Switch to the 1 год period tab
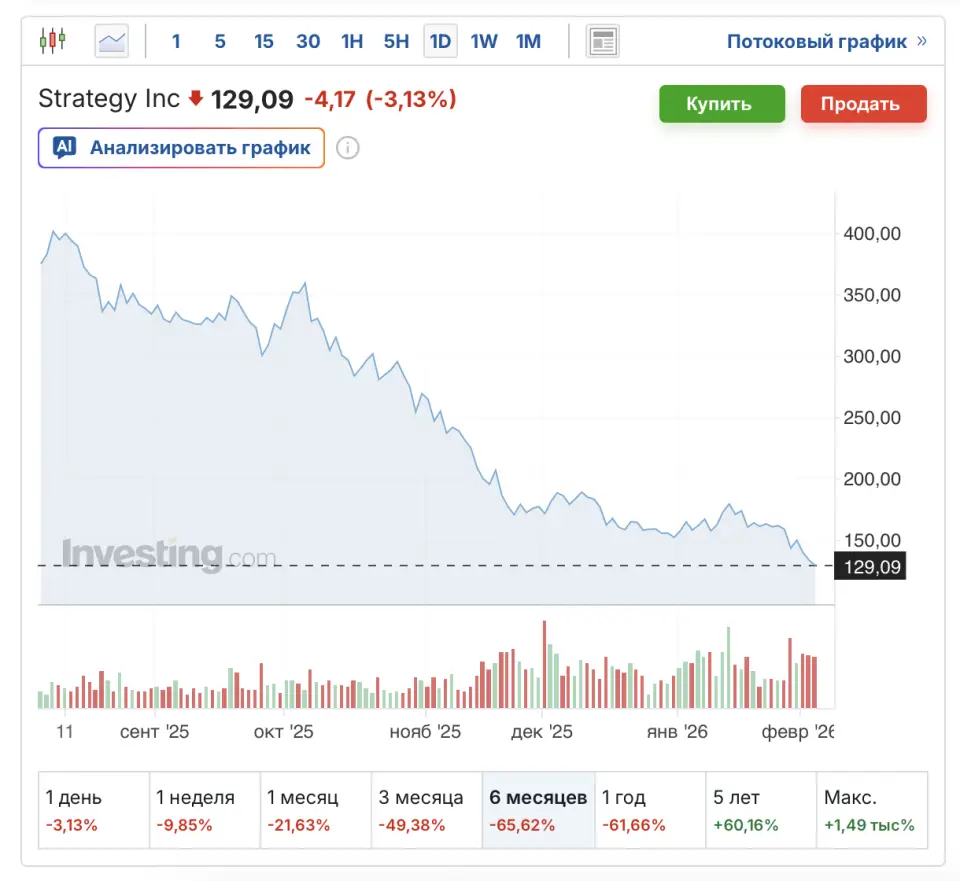960x881 pixels. tap(650, 810)
